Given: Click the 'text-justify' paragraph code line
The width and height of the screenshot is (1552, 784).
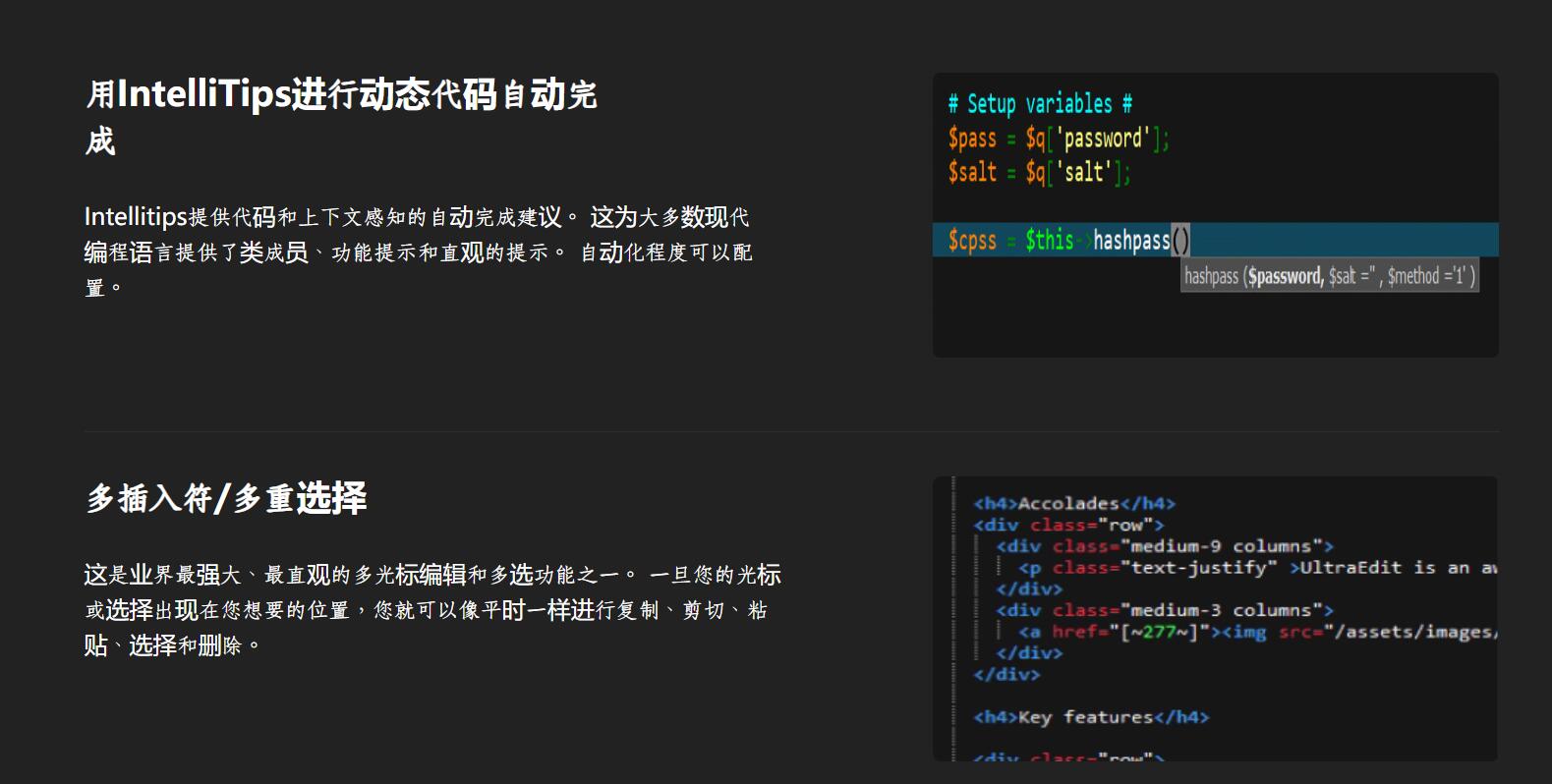Looking at the screenshot, I should (1257, 568).
